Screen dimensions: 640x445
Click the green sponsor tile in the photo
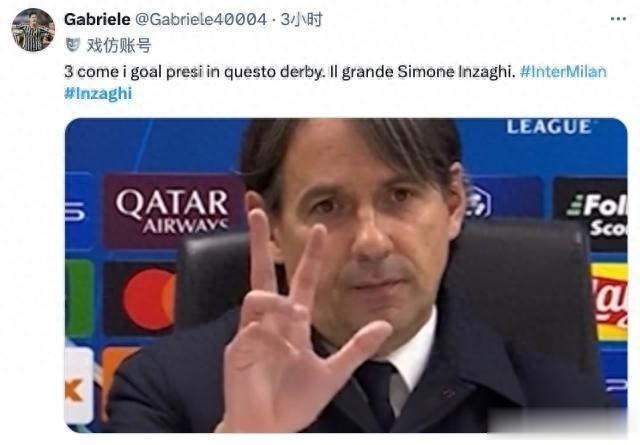(79, 298)
